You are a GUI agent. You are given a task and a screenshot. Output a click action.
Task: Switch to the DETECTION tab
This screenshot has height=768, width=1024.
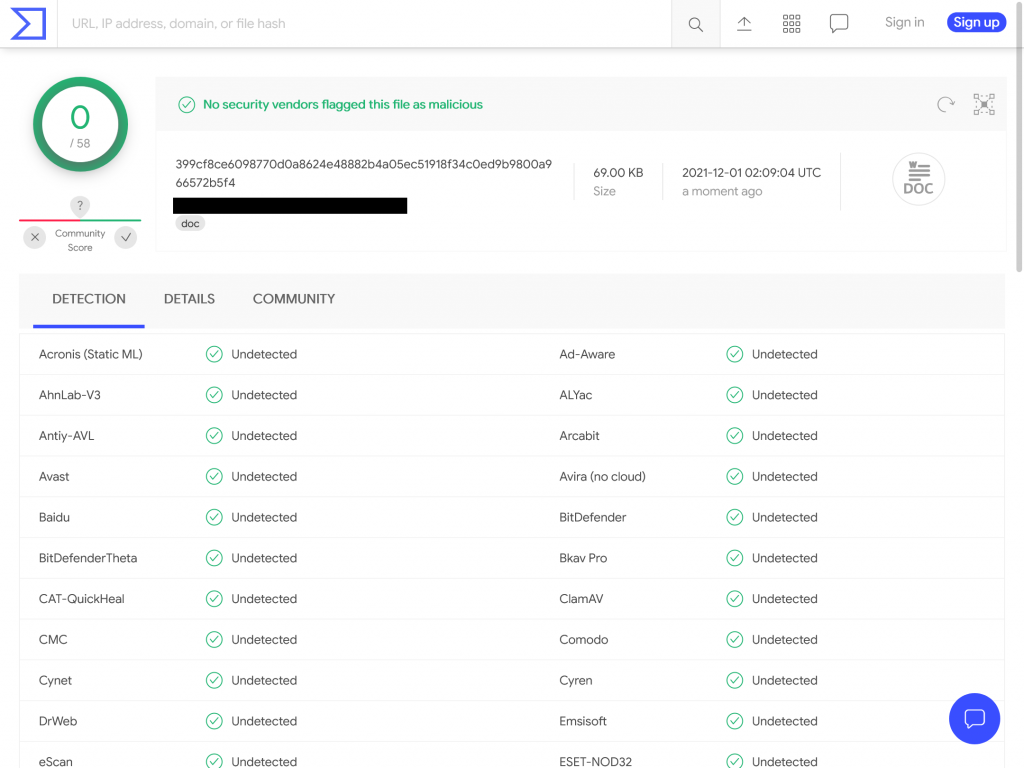tap(89, 299)
